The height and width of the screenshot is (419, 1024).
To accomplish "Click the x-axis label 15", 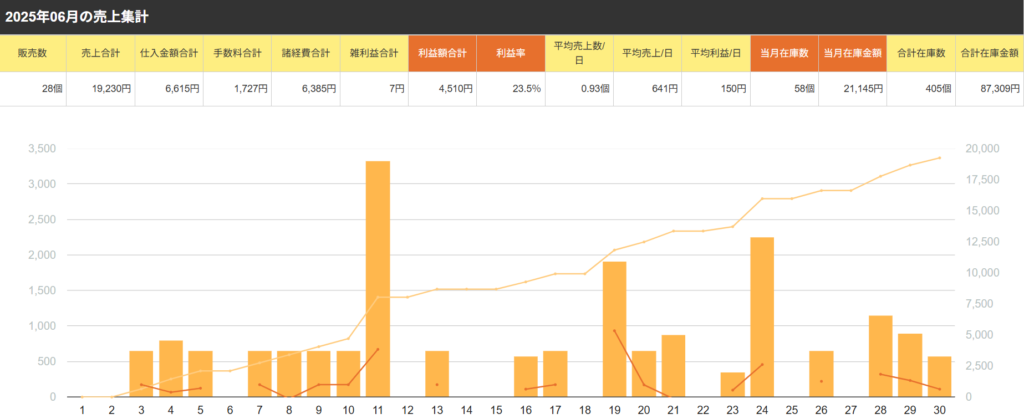I will coord(496,409).
